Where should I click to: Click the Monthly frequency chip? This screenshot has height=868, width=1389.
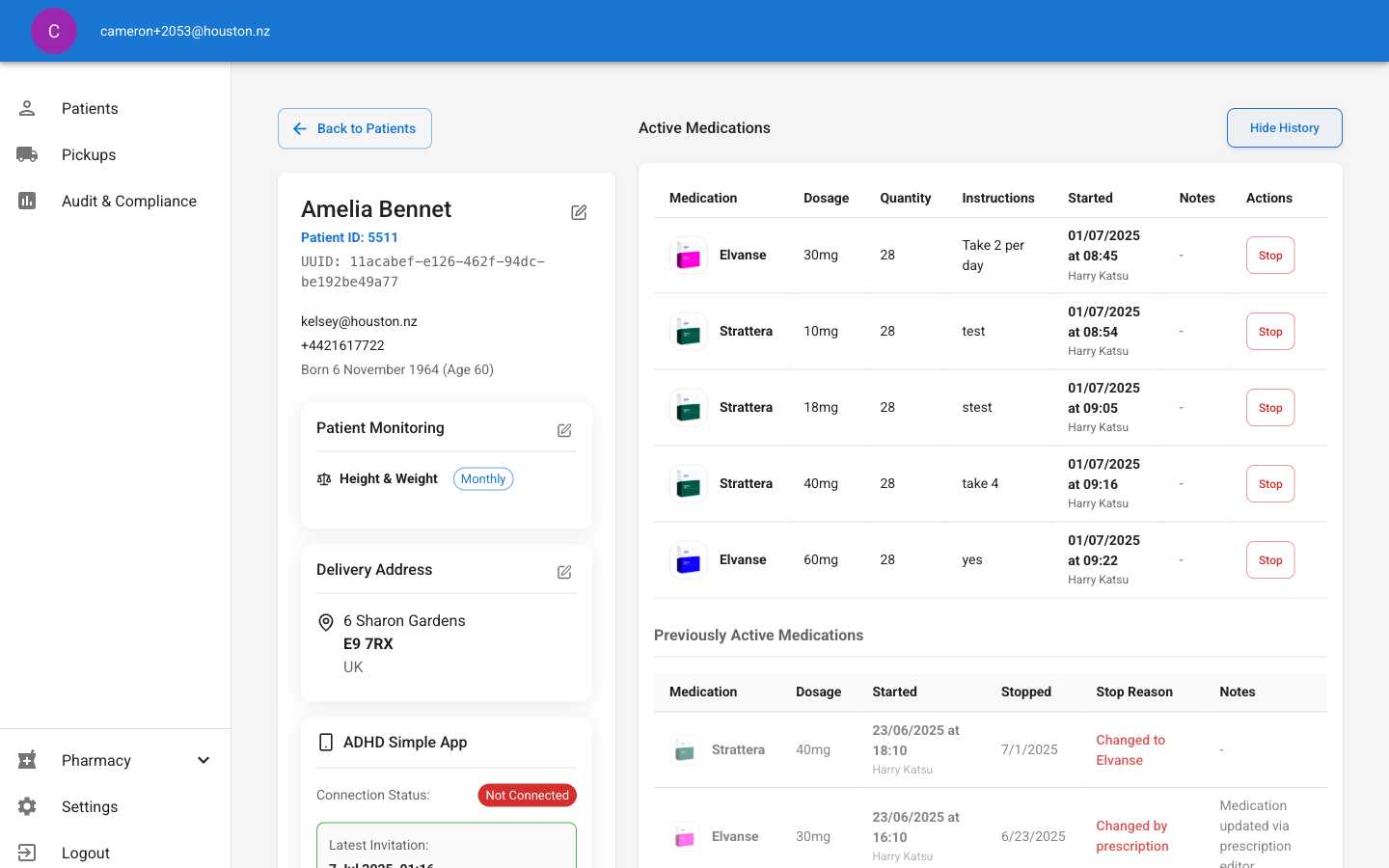(483, 479)
